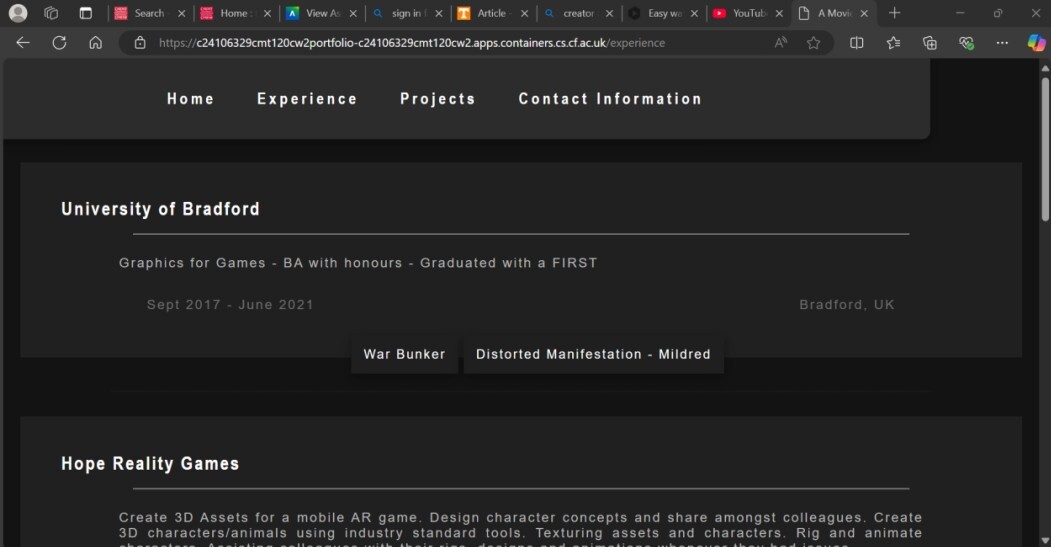1051x547 pixels.
Task: Open the workspaces icon in title bar
Action: tap(51, 13)
